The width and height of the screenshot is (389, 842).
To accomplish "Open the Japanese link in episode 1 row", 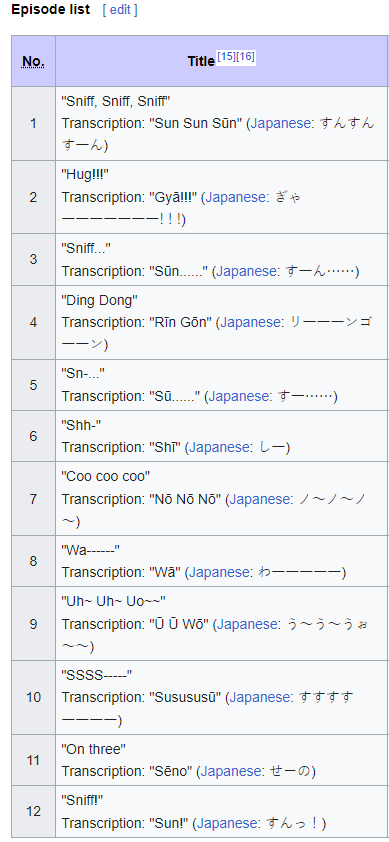I will 281,124.
